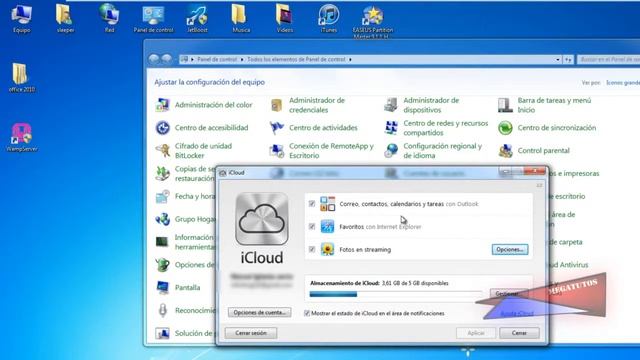Click the Fotos en streaming sunflower icon
Screen dimensions: 640x360
[x=327, y=249]
